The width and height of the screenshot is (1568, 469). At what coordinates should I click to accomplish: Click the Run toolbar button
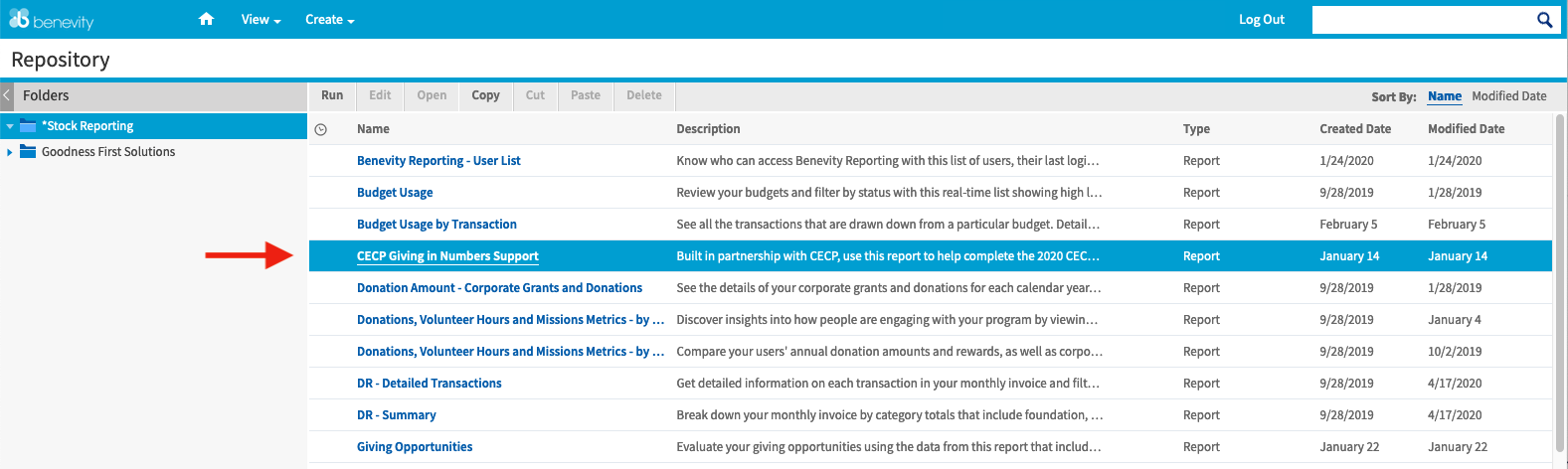tap(332, 95)
